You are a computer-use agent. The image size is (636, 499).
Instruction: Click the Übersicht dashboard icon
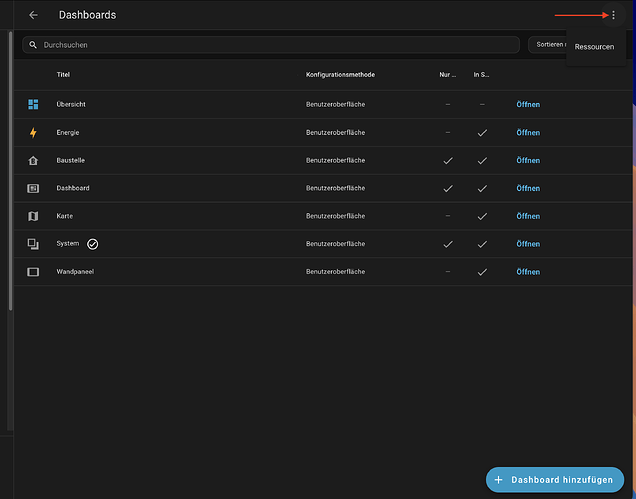point(33,104)
